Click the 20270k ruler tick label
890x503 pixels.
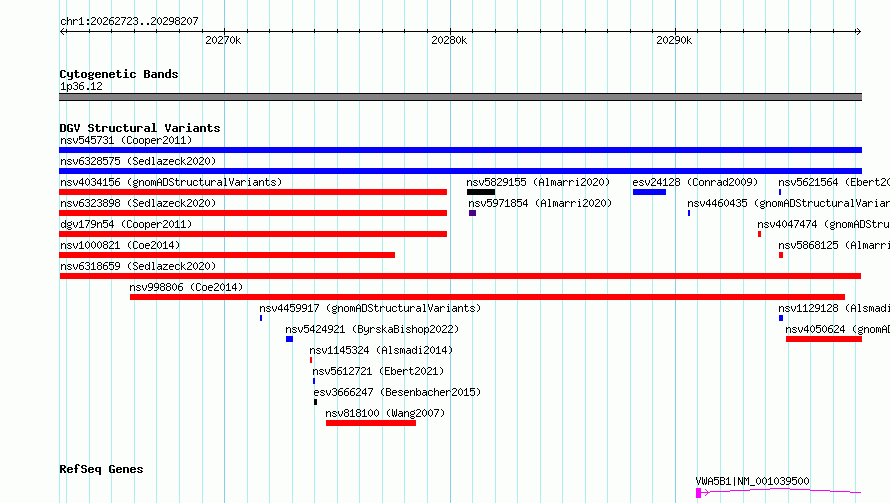(x=223, y=40)
